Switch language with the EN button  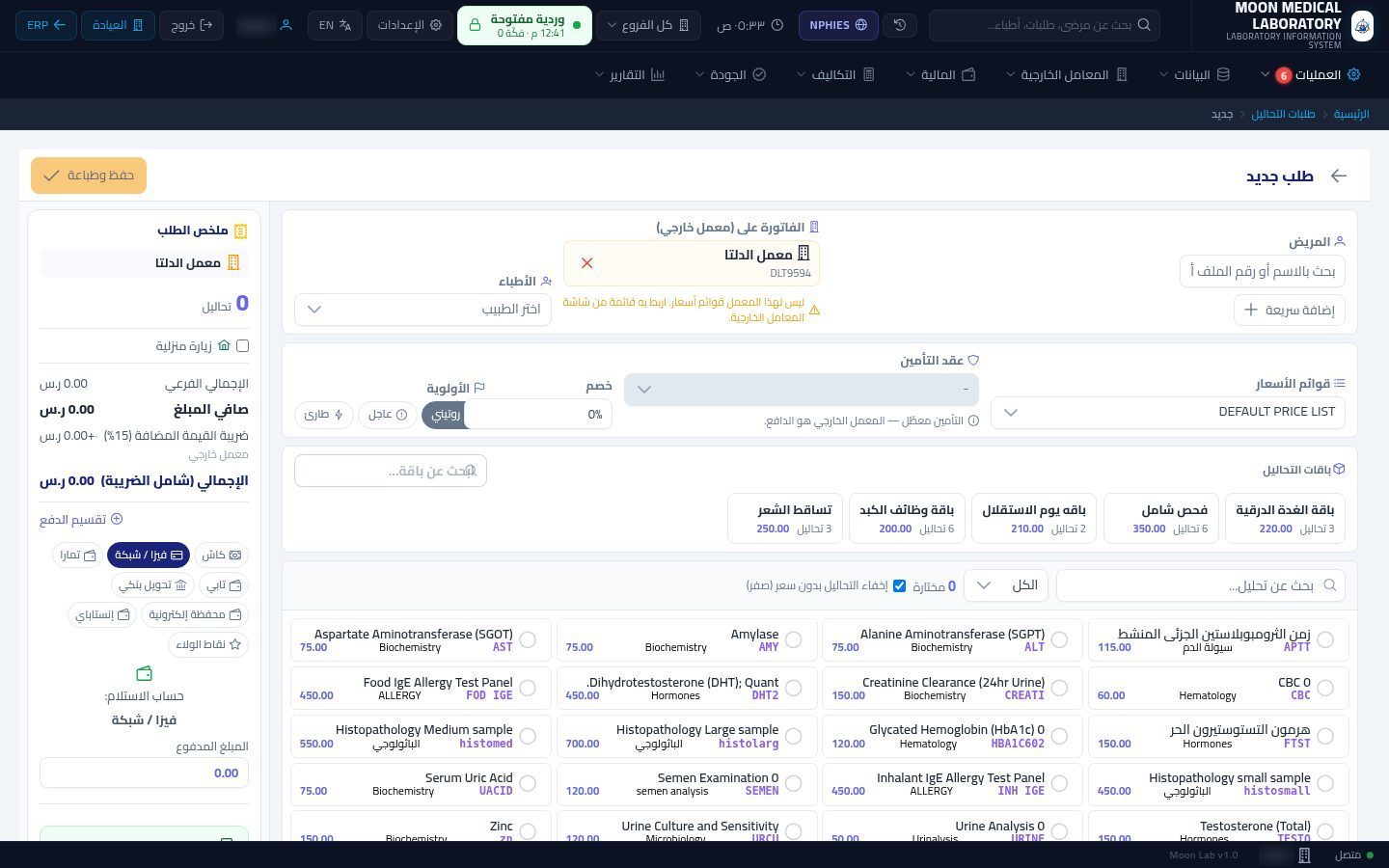point(335,25)
